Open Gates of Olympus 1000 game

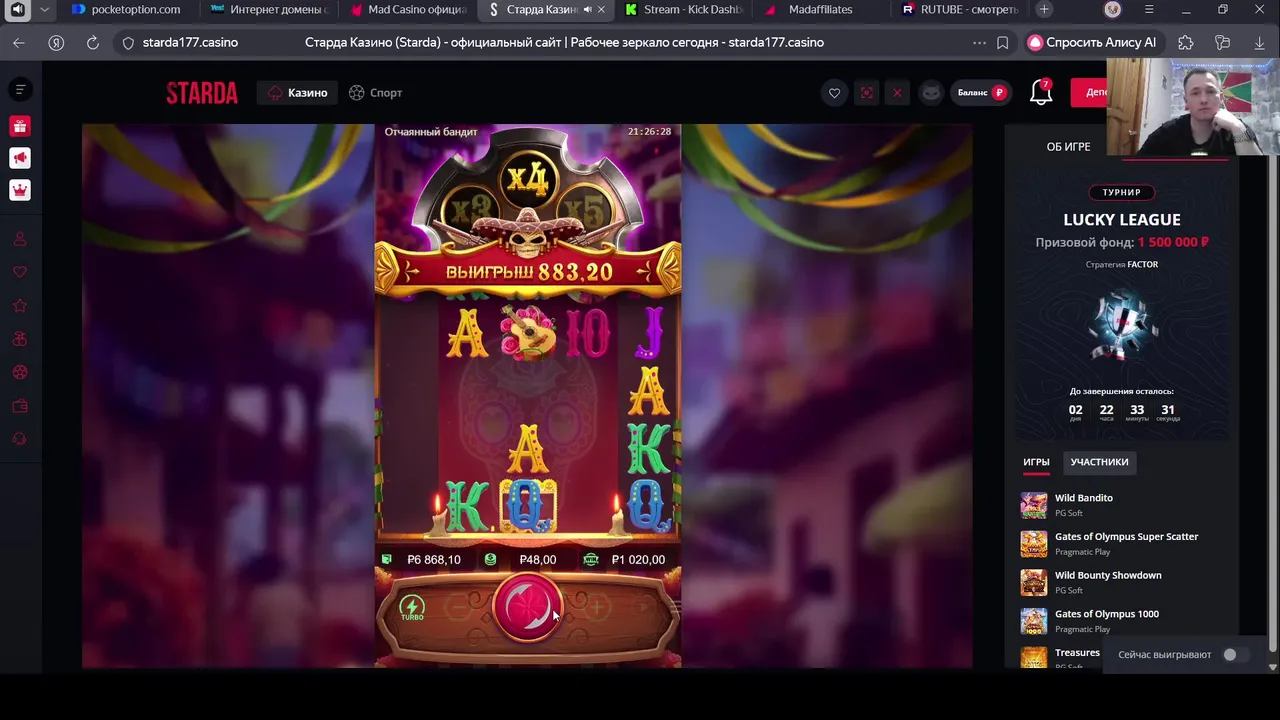[x=1107, y=614]
